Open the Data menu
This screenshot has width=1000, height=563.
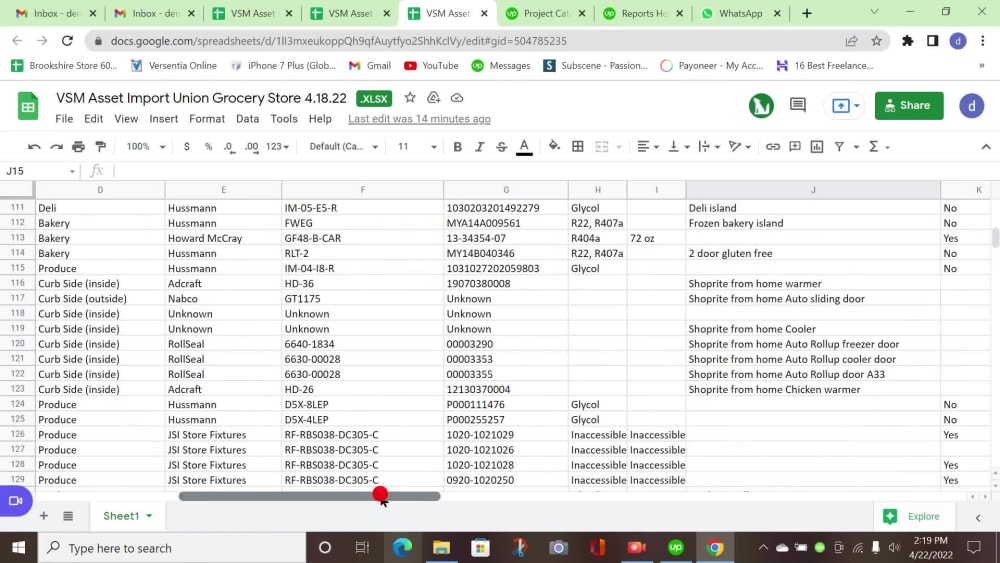[x=247, y=119]
